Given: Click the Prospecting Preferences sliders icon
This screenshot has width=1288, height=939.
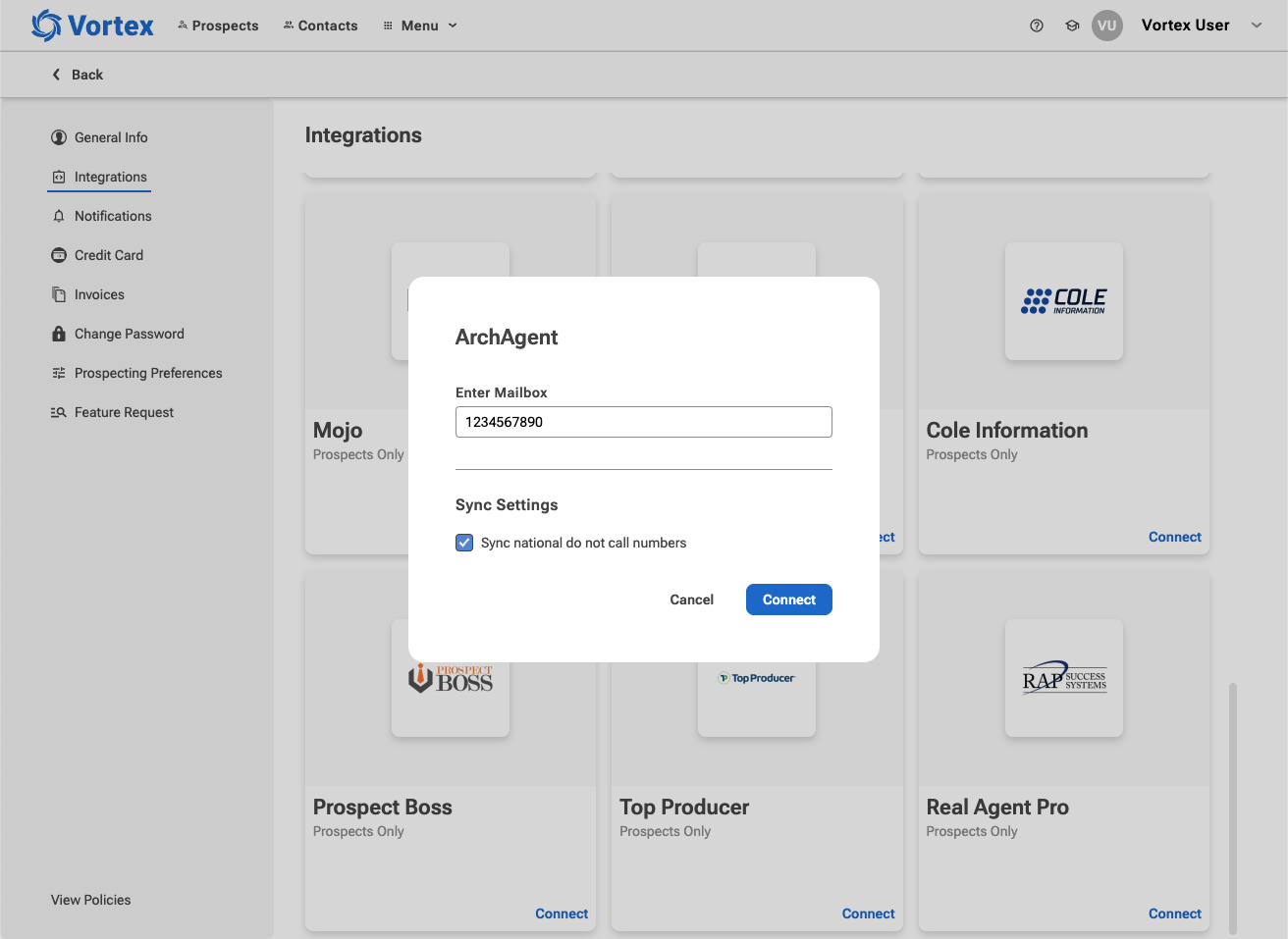Looking at the screenshot, I should pos(59,373).
